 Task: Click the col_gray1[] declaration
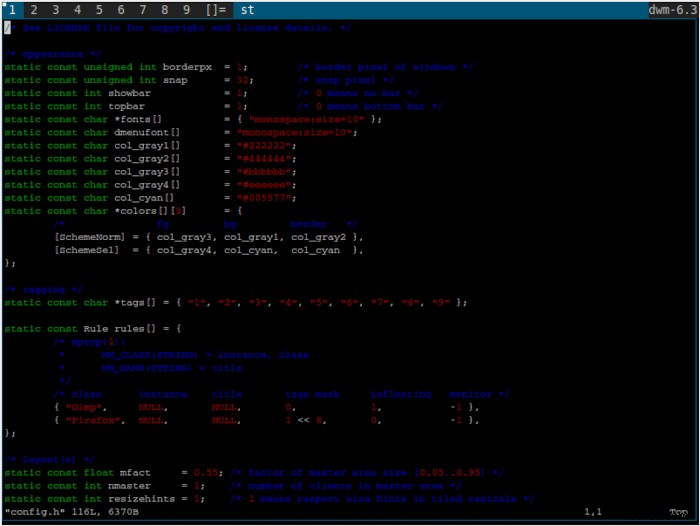(147, 146)
